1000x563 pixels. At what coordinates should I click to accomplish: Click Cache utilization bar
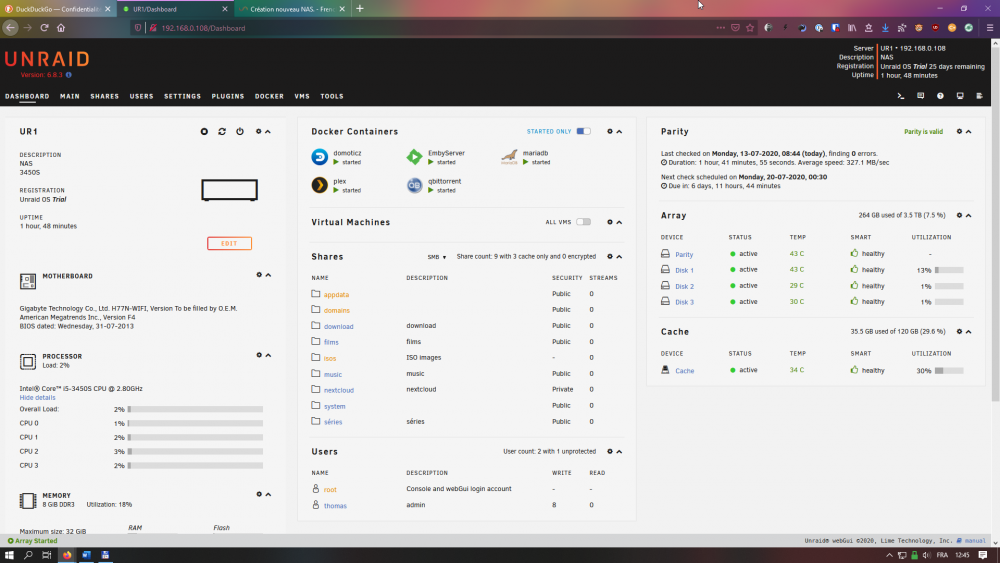949,370
